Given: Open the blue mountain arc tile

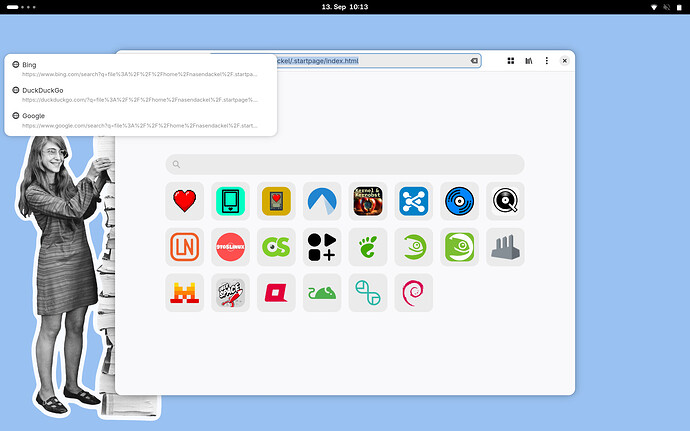Looking at the screenshot, I should coord(322,201).
